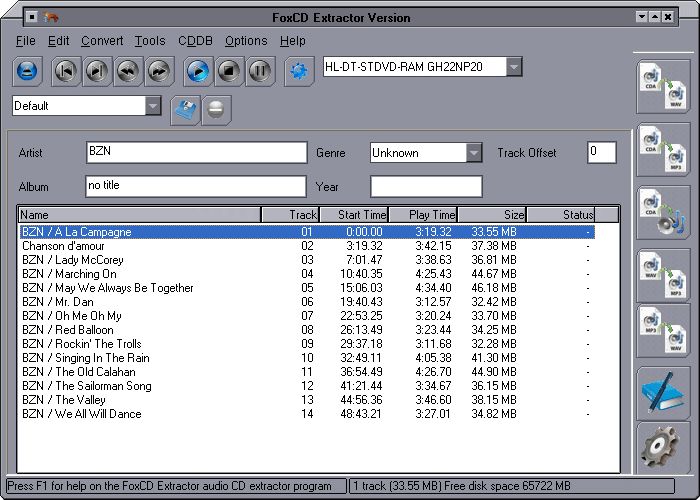
Task: Select track BZN / Singing In The Rain
Action: point(307,358)
